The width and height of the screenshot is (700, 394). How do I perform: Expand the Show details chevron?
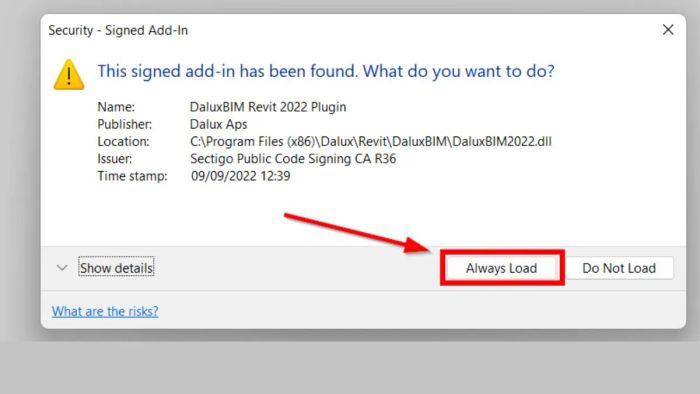coord(62,268)
